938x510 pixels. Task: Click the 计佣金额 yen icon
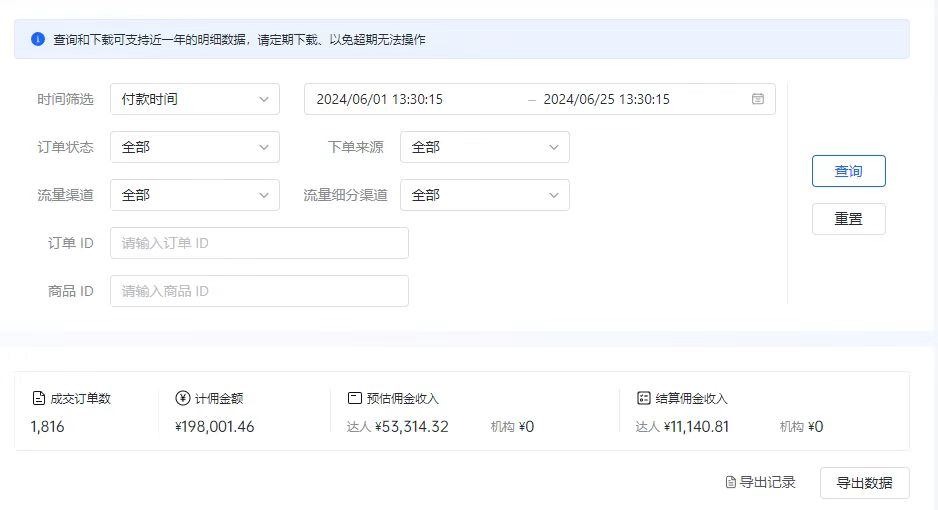point(182,398)
